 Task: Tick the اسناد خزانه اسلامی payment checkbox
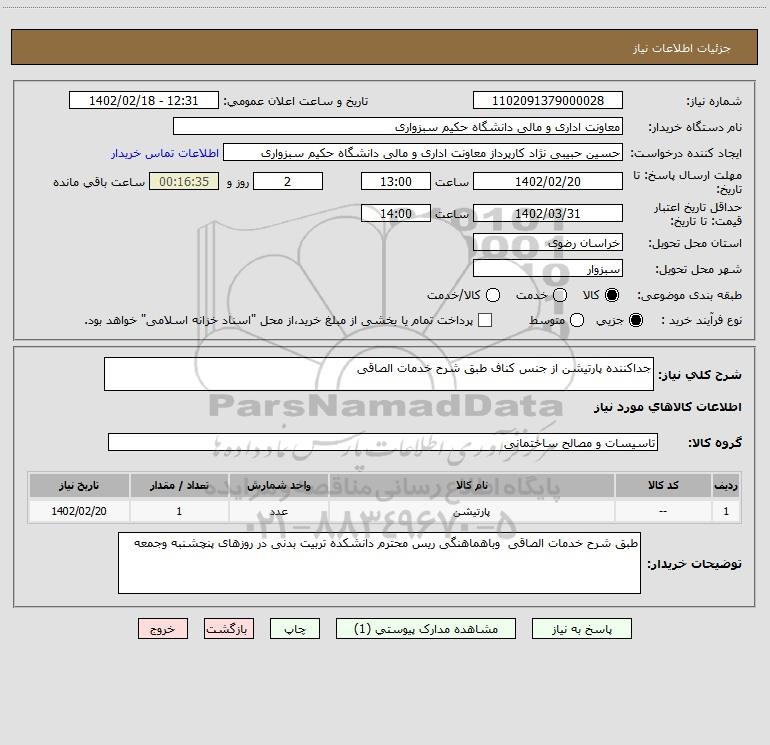(485, 320)
